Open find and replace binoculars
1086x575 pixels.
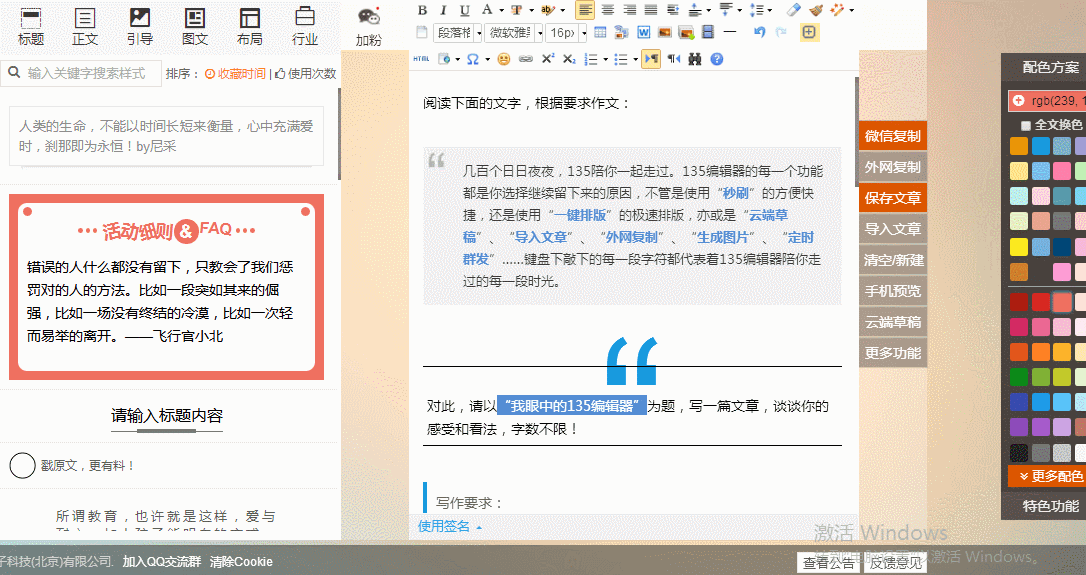click(x=695, y=59)
